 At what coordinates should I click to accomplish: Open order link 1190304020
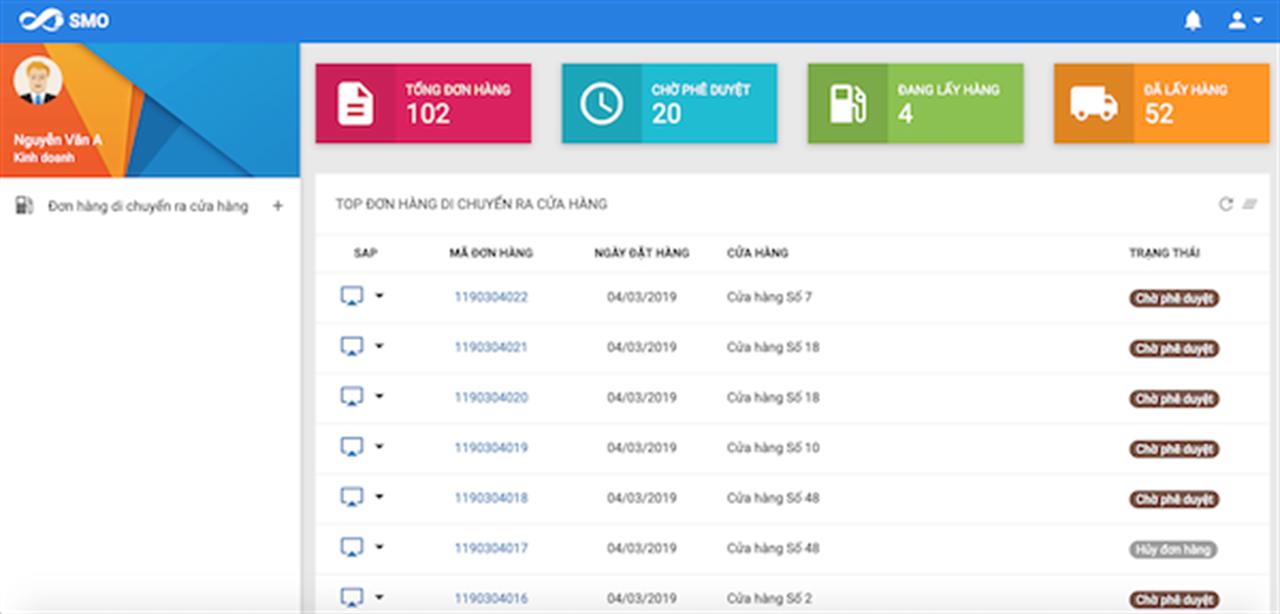tap(491, 397)
